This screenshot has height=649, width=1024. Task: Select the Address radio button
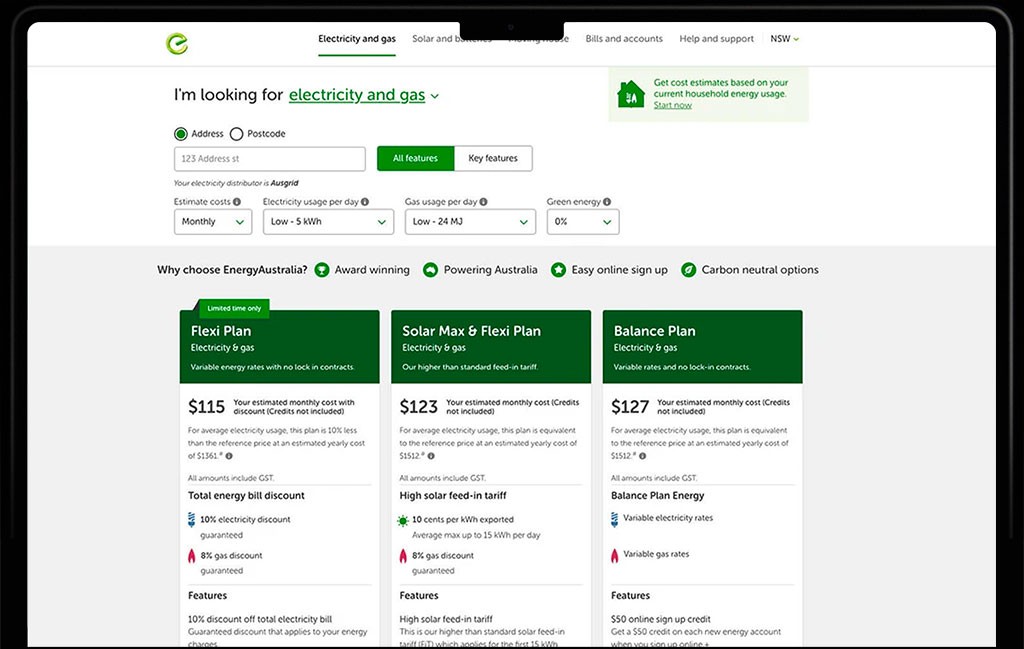tap(181, 134)
